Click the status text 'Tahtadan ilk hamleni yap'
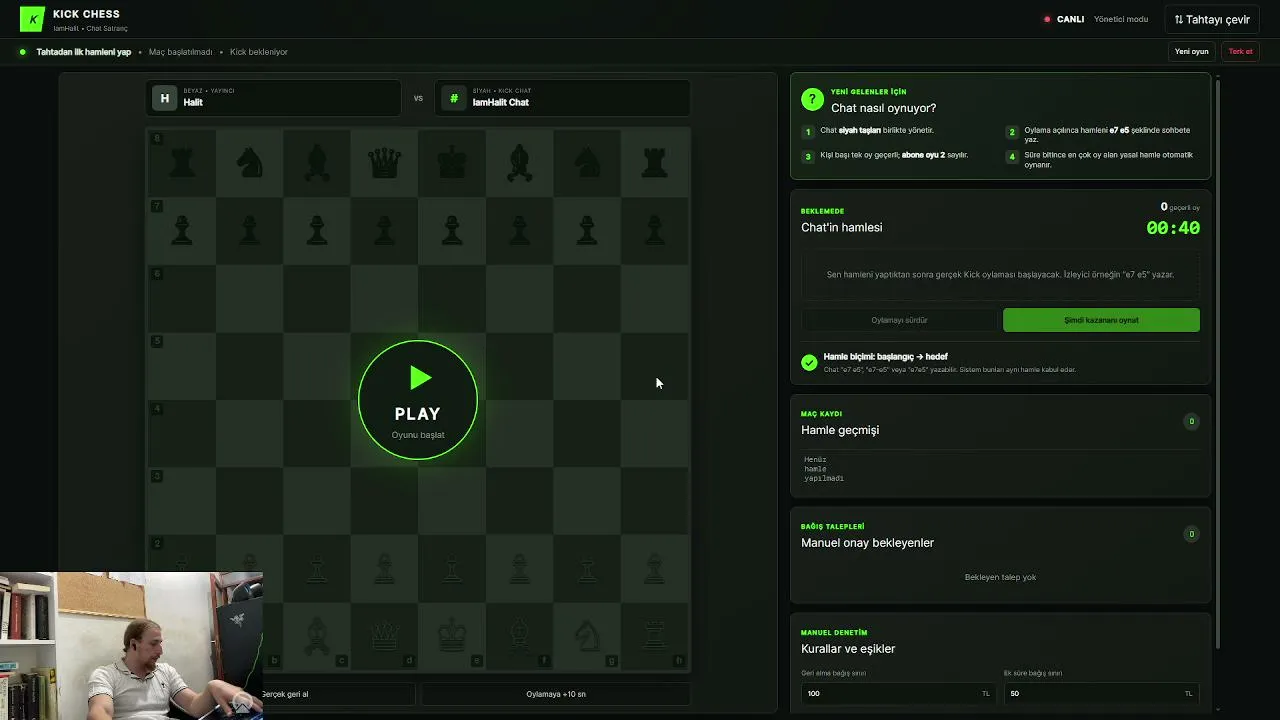Viewport: 1280px width, 720px height. point(84,52)
